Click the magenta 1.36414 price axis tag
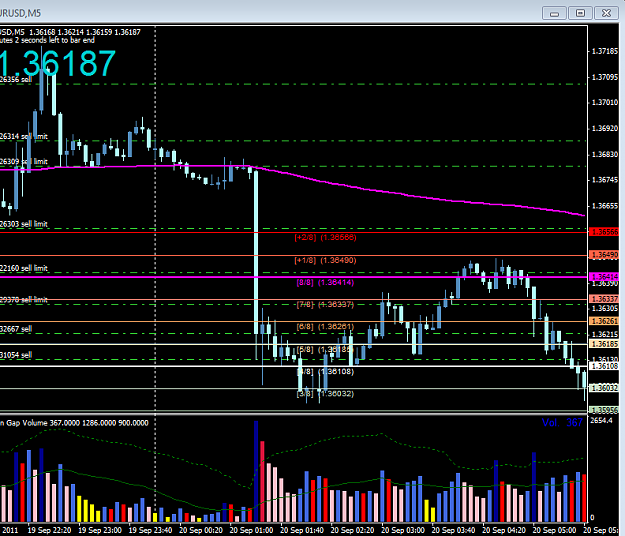The width and height of the screenshot is (625, 536). click(604, 277)
